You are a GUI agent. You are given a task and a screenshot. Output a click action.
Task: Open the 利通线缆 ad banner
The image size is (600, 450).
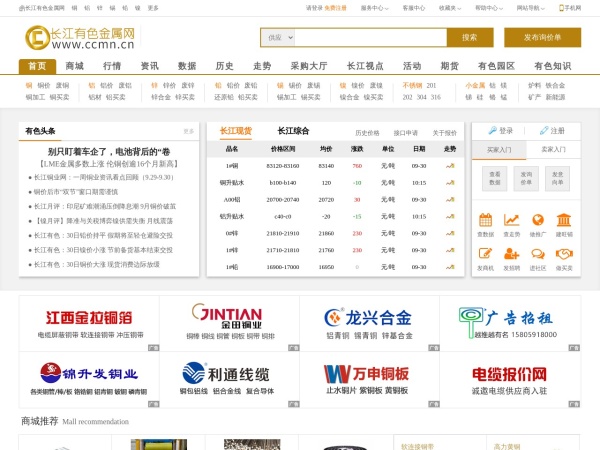point(230,380)
